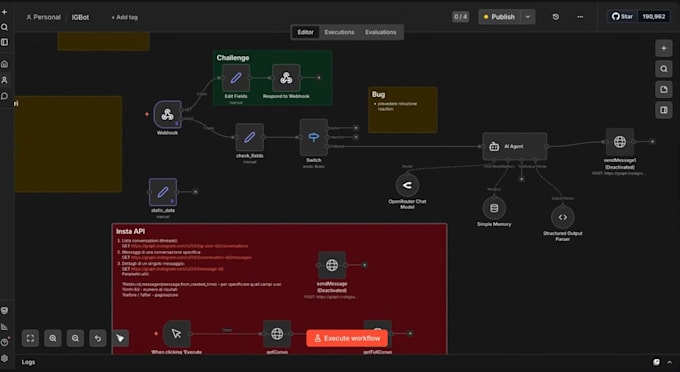Select the getConvo HTTP node
The width and height of the screenshot is (680, 372).
(277, 333)
